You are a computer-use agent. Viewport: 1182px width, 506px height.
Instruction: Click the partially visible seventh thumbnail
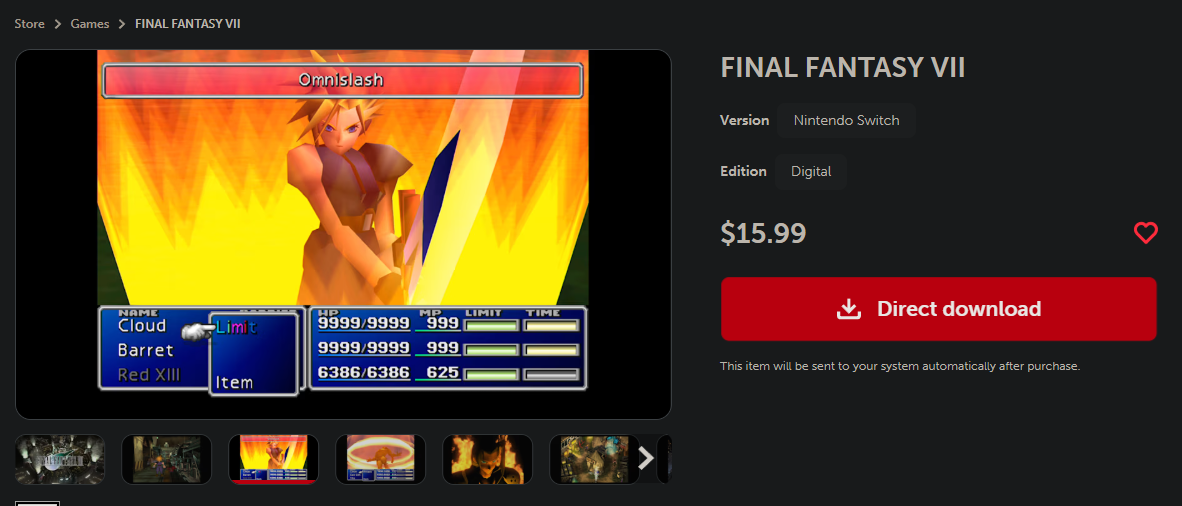664,459
